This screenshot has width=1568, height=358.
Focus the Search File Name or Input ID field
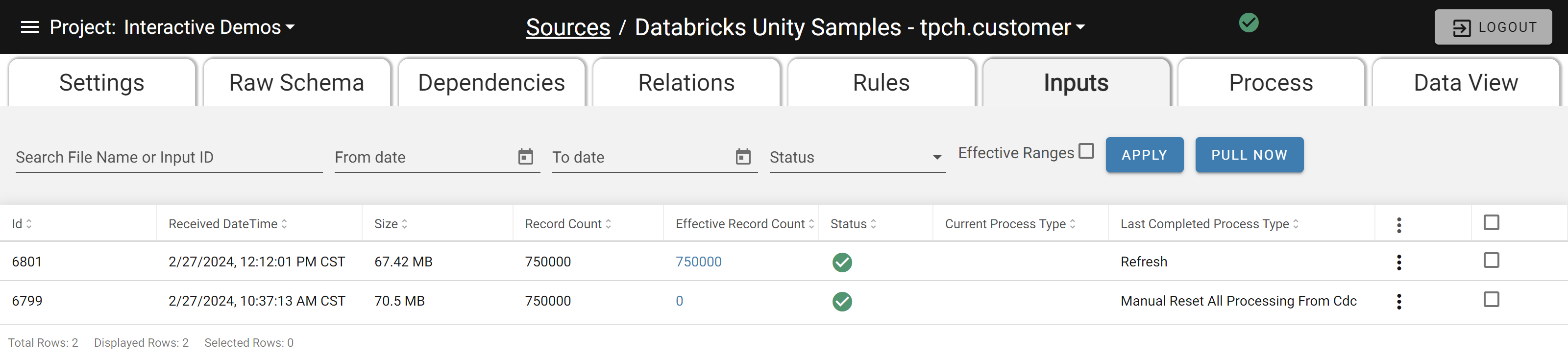(x=169, y=157)
